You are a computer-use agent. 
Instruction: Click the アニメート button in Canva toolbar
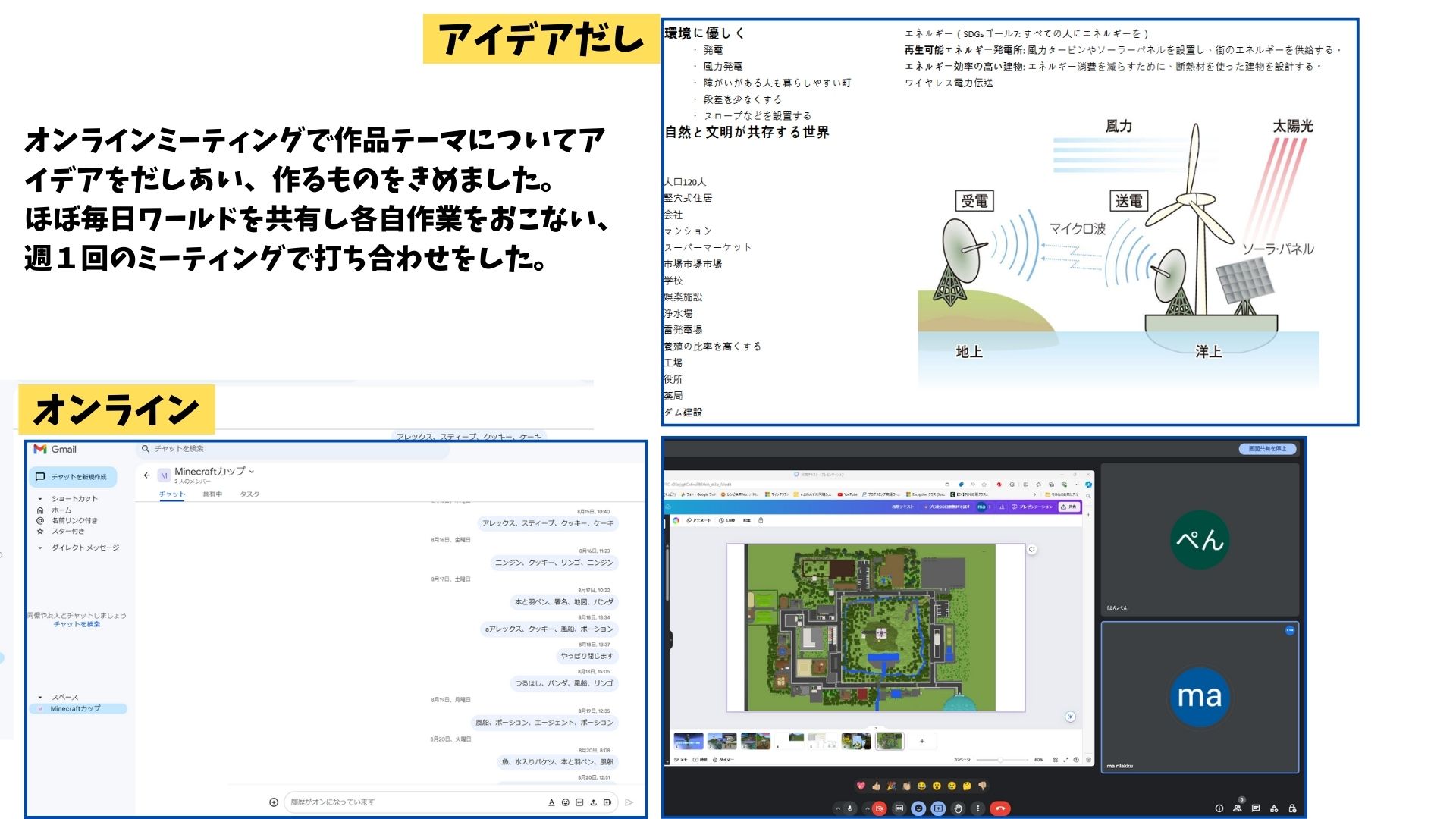tap(698, 520)
